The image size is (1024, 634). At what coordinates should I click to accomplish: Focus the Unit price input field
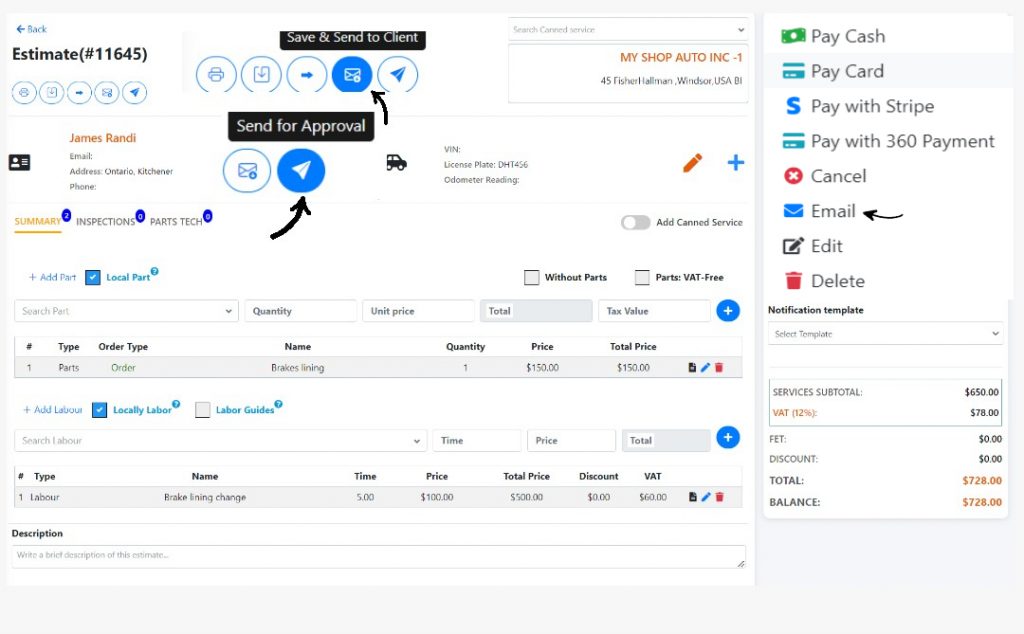point(418,311)
